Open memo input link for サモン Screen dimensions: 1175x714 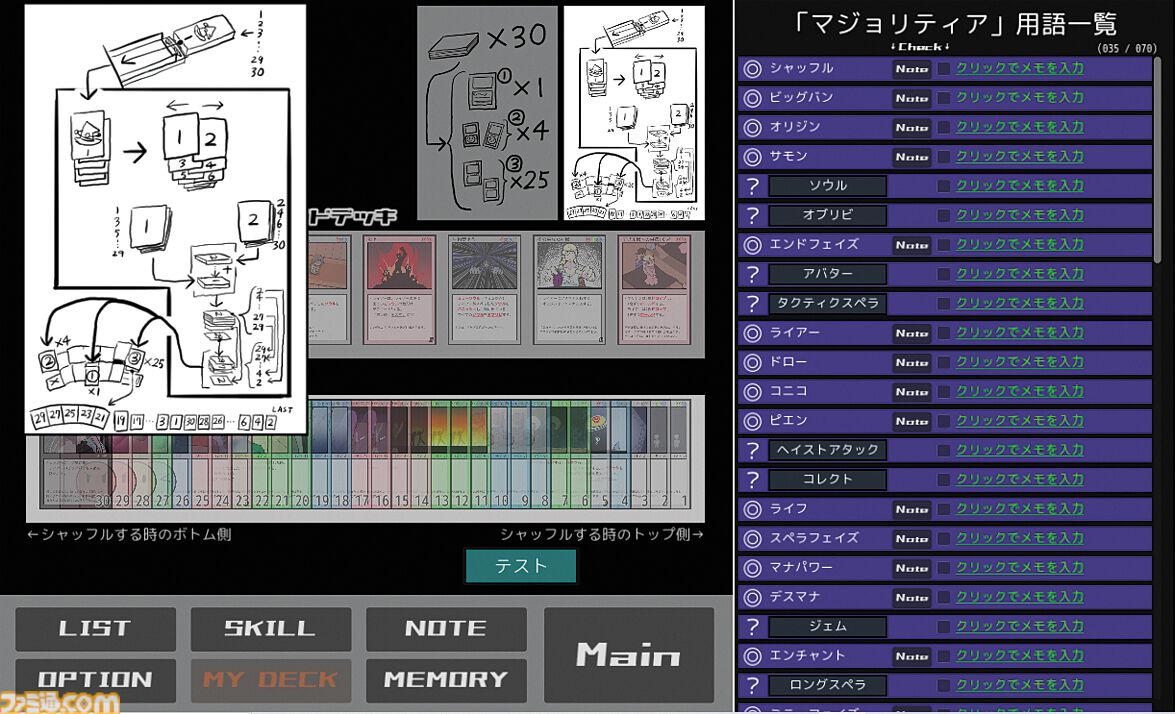pos(1020,157)
